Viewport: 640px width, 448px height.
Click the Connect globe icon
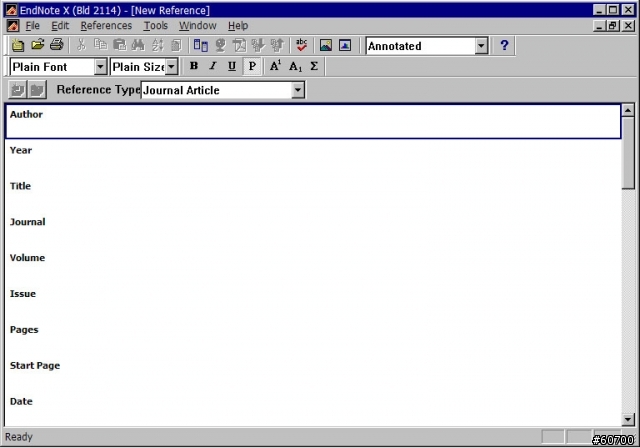[220, 45]
